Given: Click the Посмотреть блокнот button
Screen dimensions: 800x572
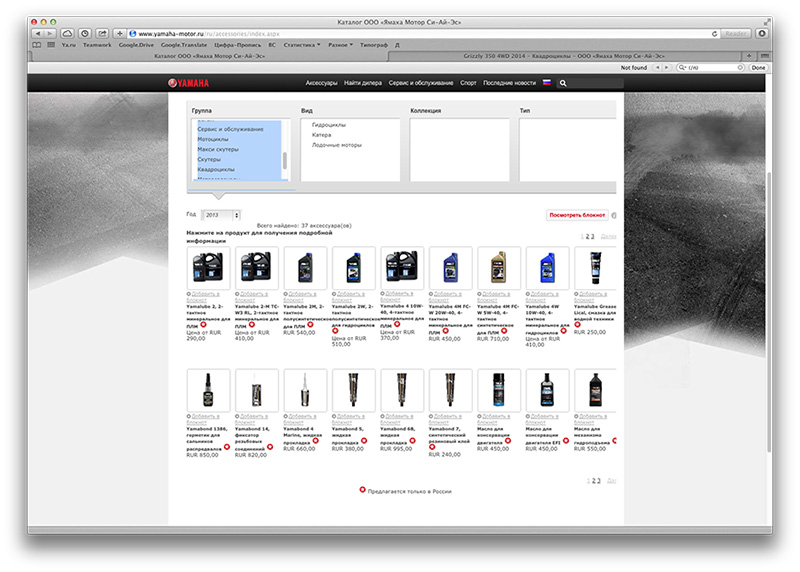Looking at the screenshot, I should (x=577, y=215).
